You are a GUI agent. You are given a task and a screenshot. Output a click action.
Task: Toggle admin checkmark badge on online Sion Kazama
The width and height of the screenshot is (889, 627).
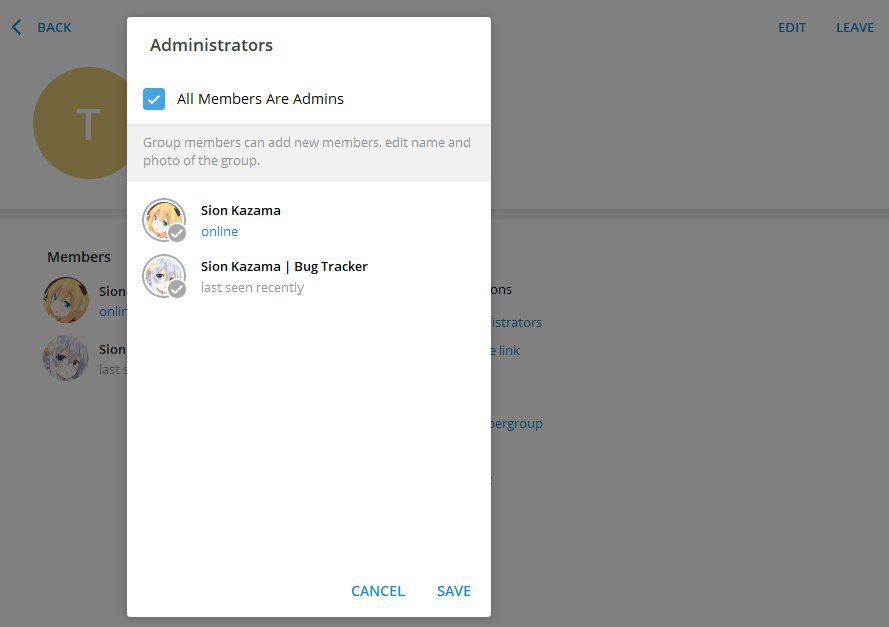tap(177, 233)
